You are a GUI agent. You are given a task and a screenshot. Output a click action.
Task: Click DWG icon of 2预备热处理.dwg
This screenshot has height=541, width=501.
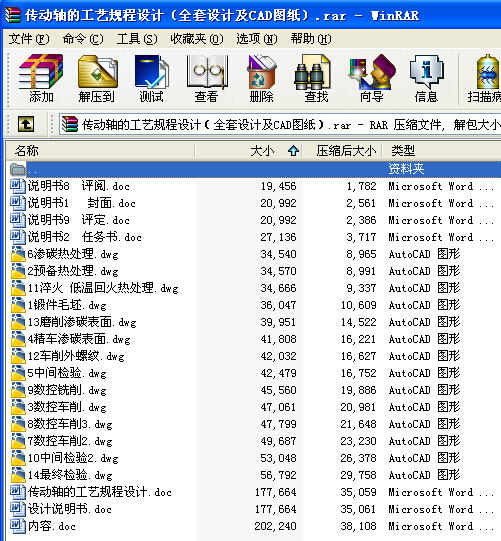click(18, 271)
